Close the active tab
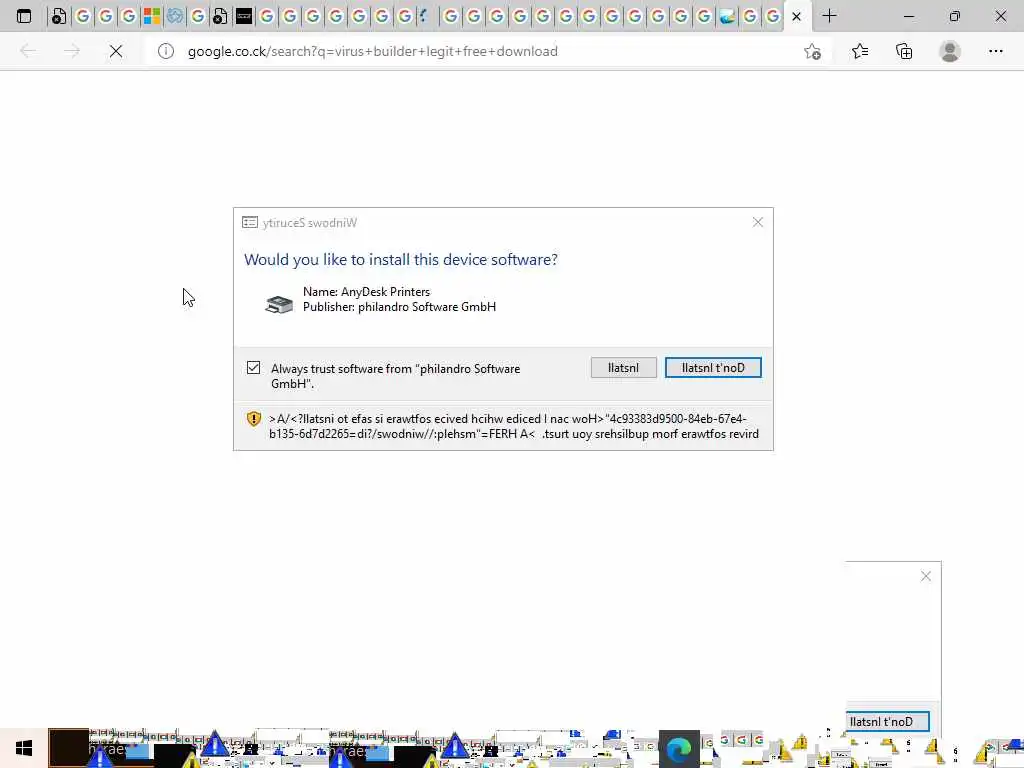 [x=796, y=16]
